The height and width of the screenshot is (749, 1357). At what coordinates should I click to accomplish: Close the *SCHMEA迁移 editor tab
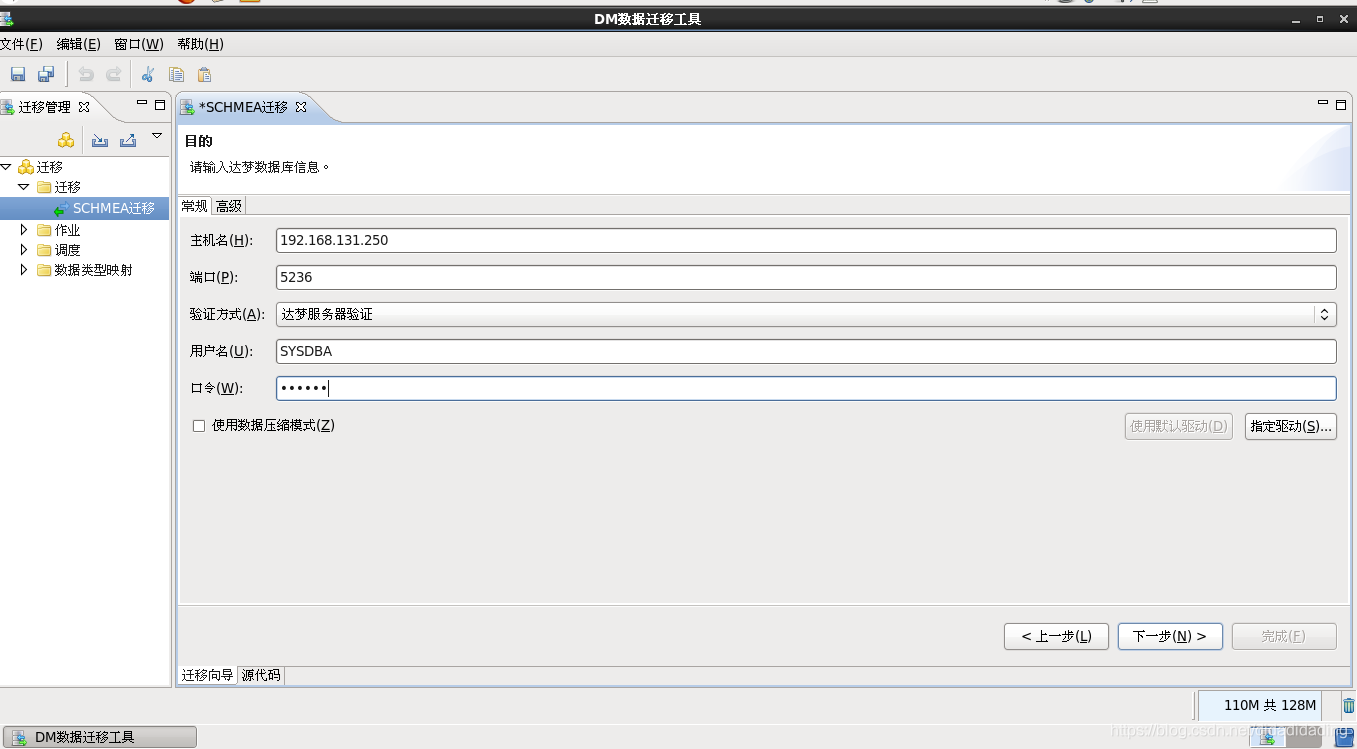tap(301, 106)
